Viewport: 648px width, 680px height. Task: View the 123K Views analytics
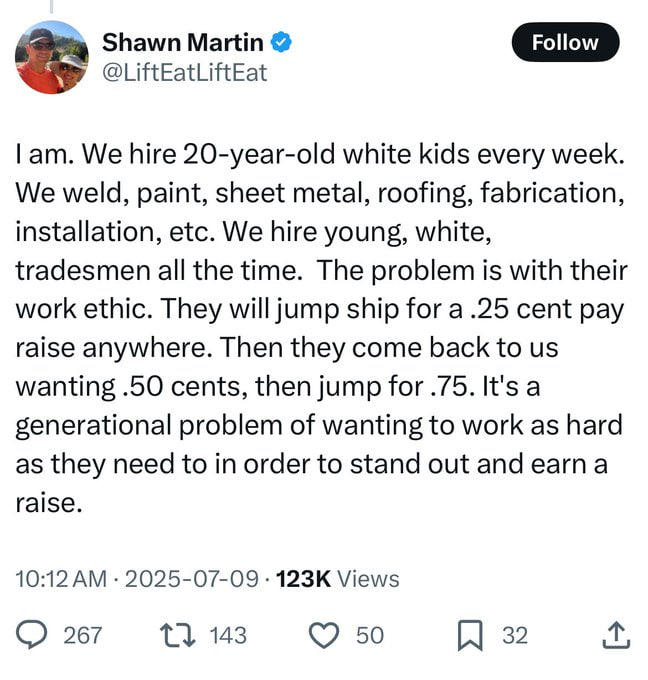tap(337, 579)
